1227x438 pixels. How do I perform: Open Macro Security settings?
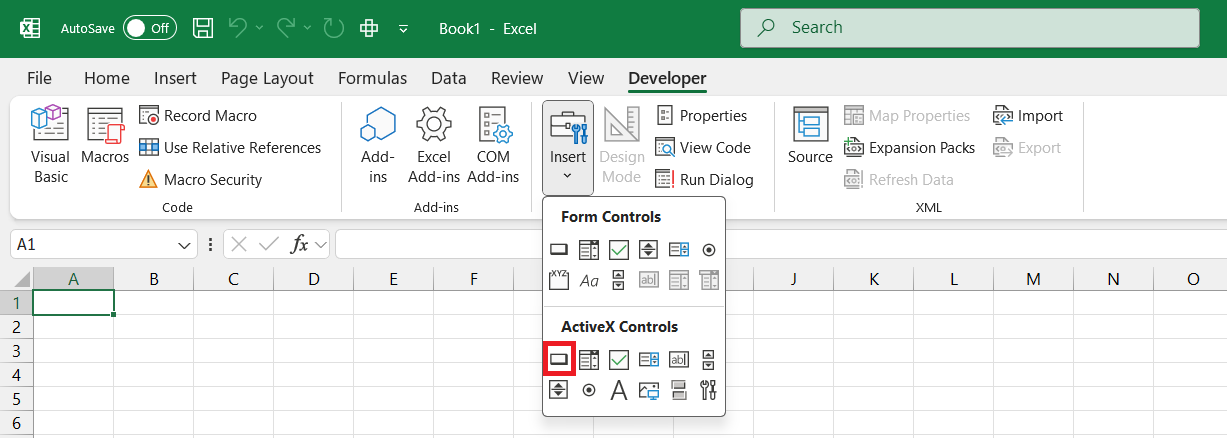tap(200, 180)
